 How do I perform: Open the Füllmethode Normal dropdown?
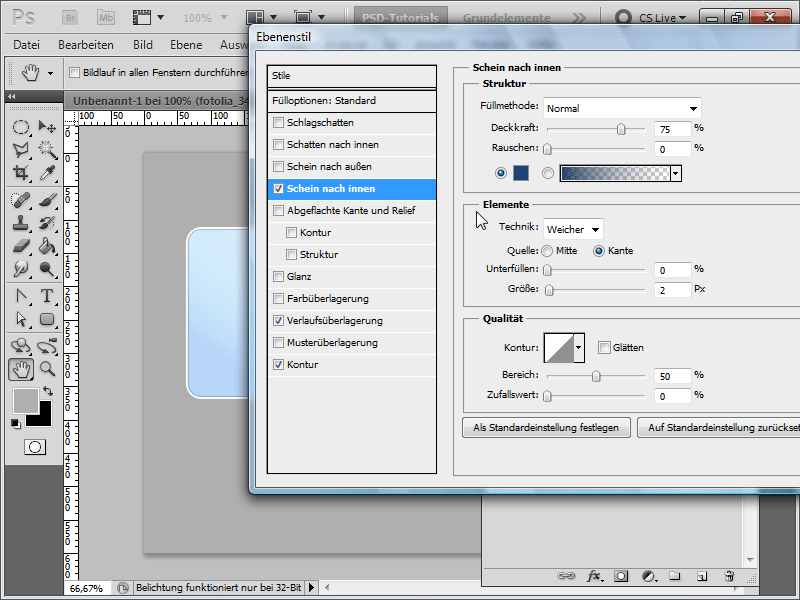click(x=622, y=108)
